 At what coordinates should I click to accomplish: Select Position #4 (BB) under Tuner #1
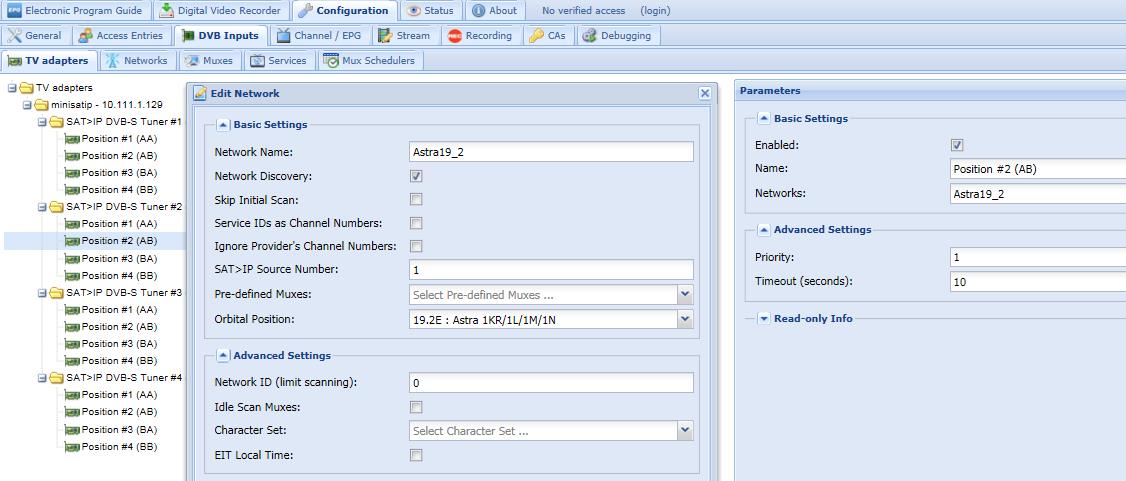pos(119,190)
